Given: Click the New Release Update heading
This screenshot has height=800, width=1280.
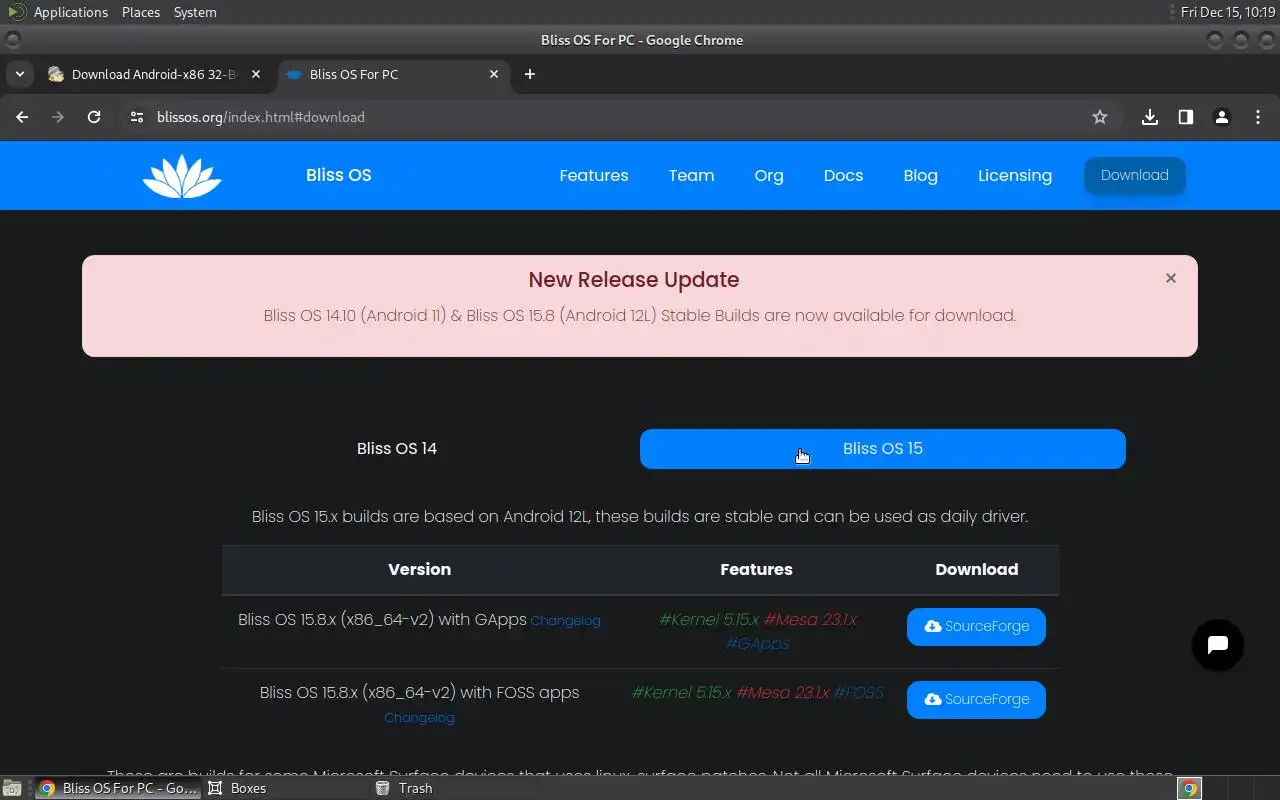Looking at the screenshot, I should click(634, 280).
